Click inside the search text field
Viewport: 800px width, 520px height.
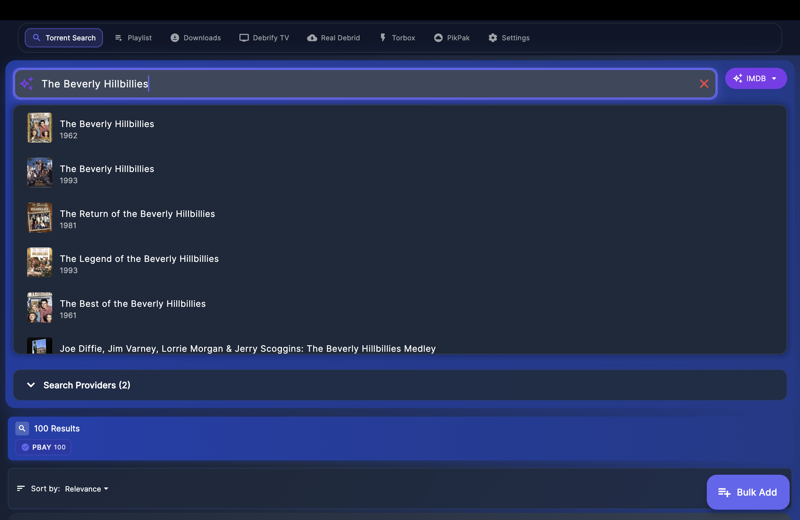click(x=400, y=84)
